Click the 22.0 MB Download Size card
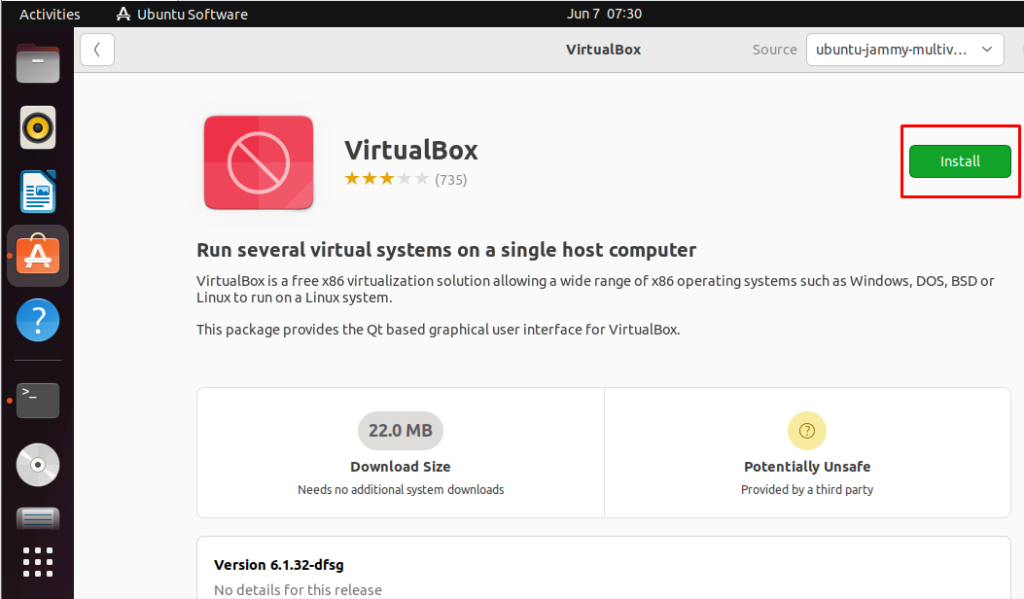 [400, 453]
